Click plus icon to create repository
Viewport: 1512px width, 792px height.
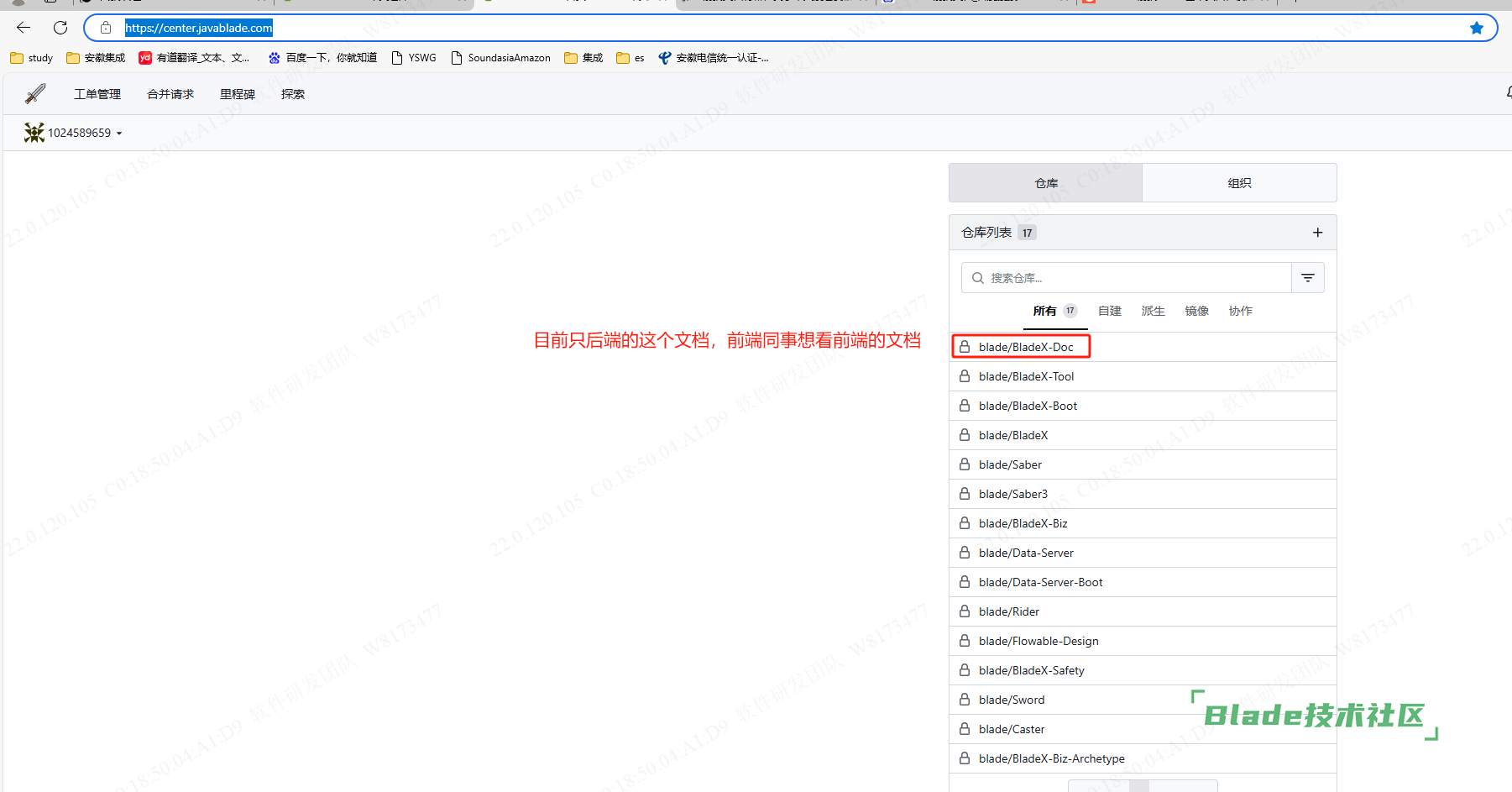point(1317,233)
